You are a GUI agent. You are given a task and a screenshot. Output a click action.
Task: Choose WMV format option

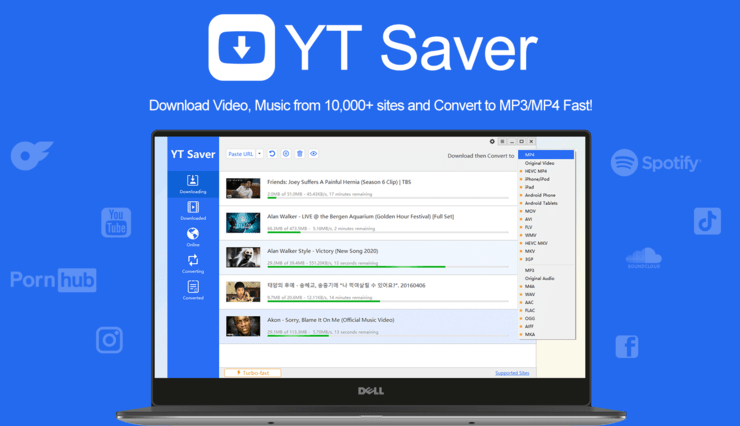(530, 235)
